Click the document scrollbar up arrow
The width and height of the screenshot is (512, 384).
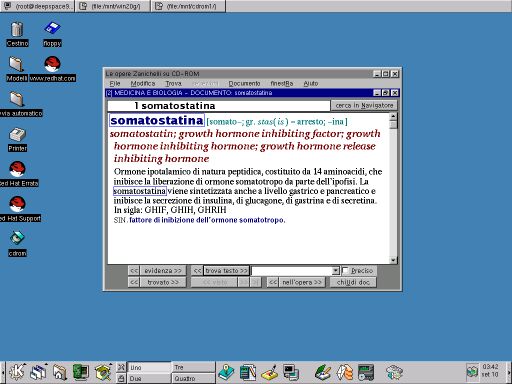tap(393, 117)
